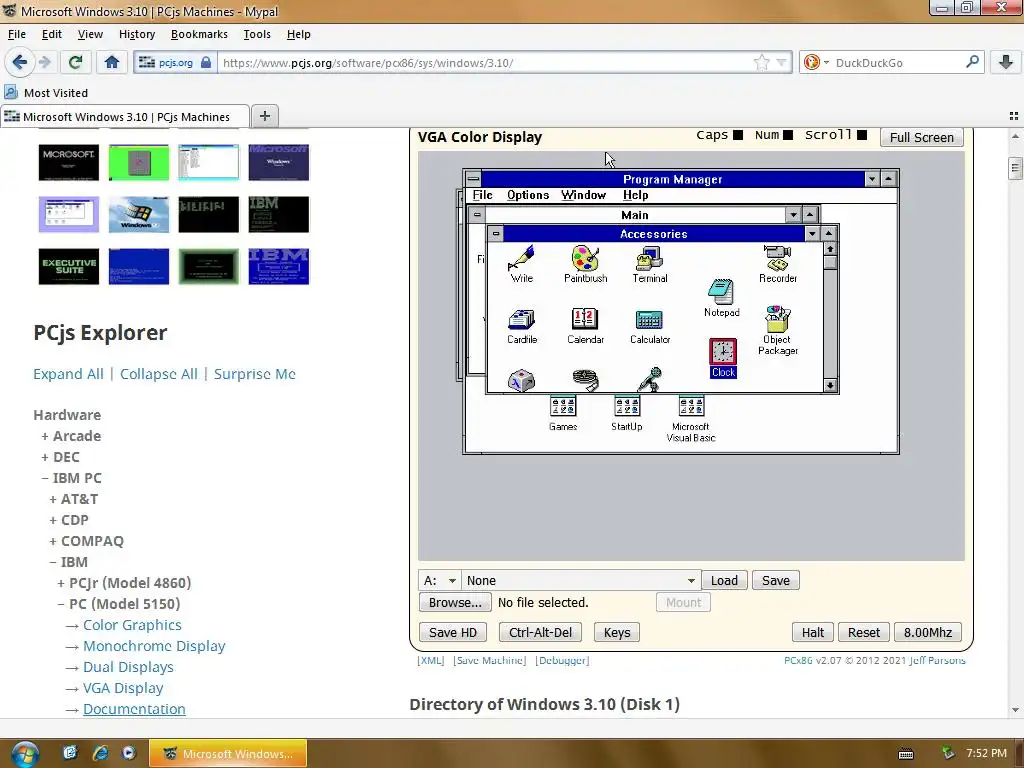Open Internet Explorer from the taskbar
1024x768 pixels.
click(100, 753)
